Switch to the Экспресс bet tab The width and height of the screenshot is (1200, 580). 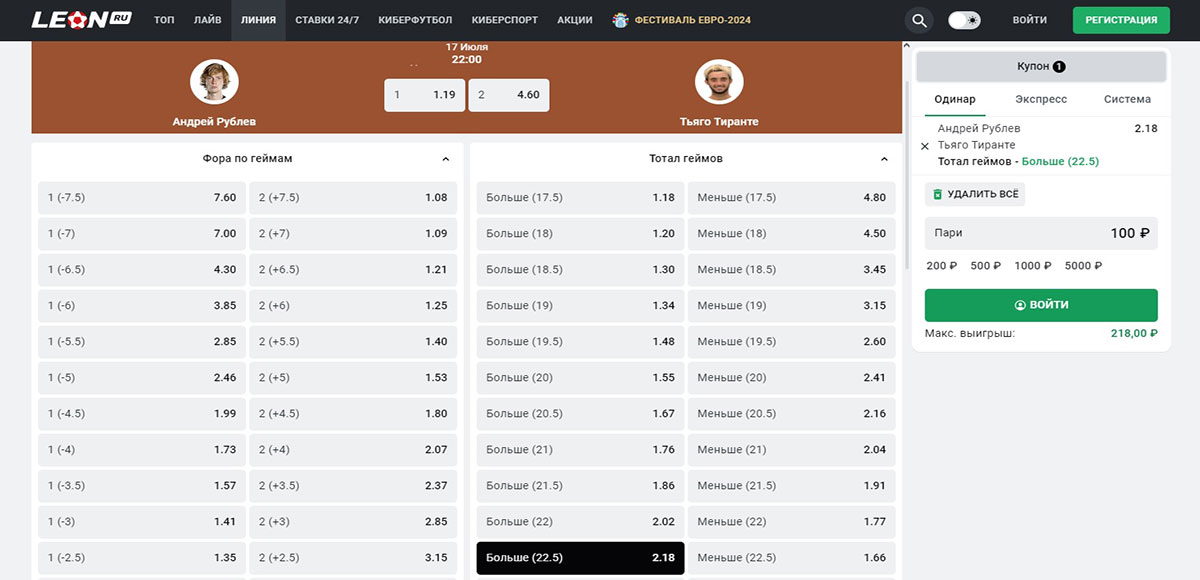click(1041, 99)
